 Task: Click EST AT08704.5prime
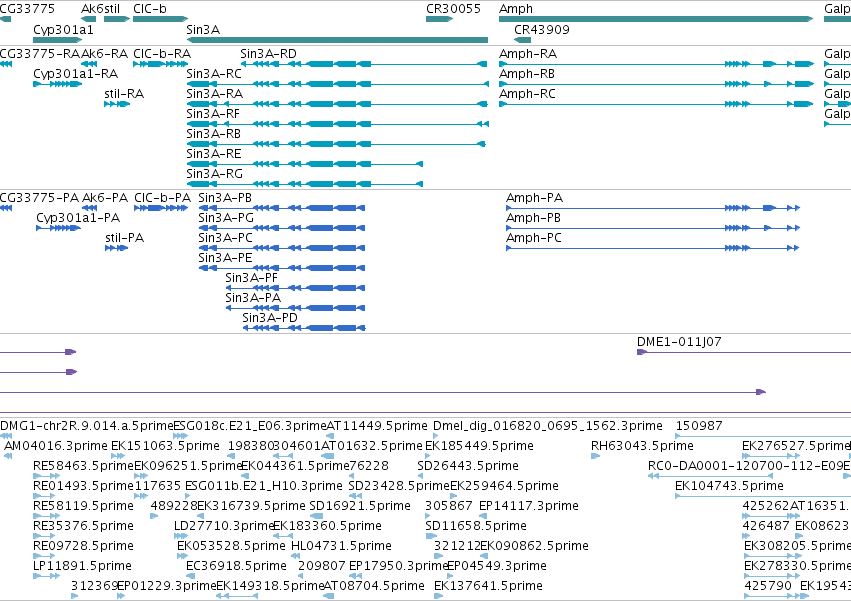(328, 596)
